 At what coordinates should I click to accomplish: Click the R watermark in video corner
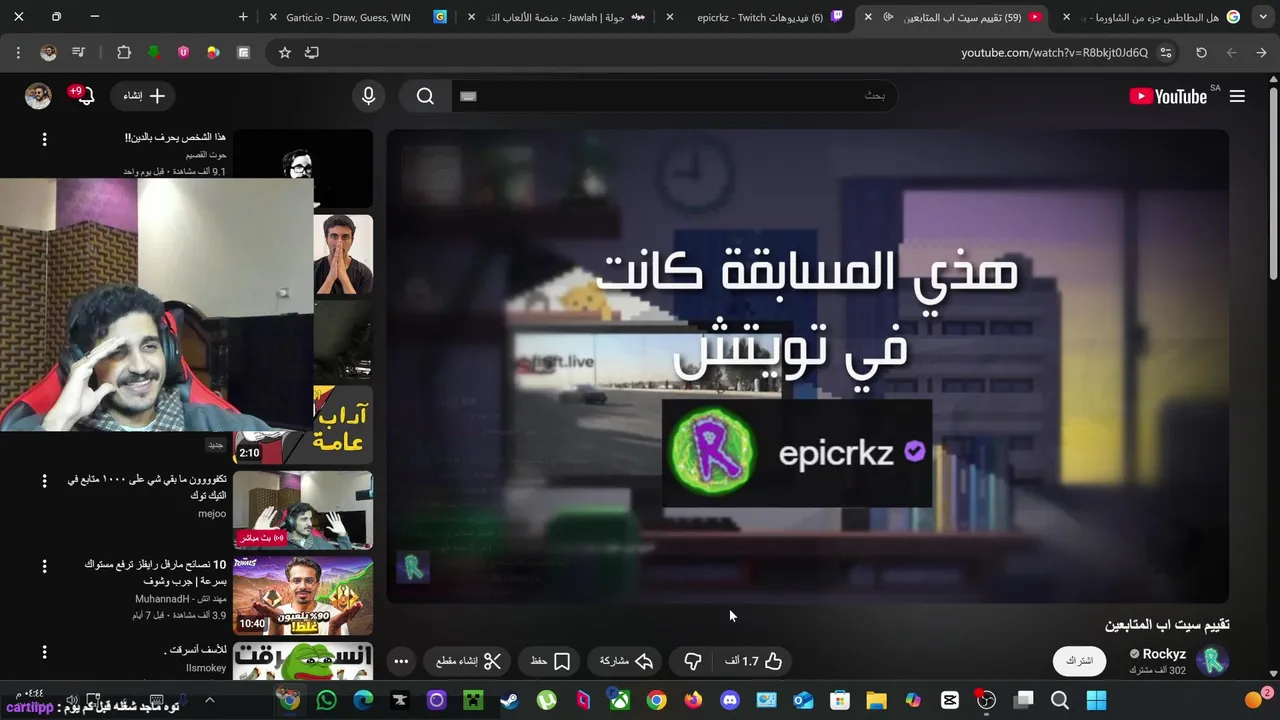(x=413, y=568)
